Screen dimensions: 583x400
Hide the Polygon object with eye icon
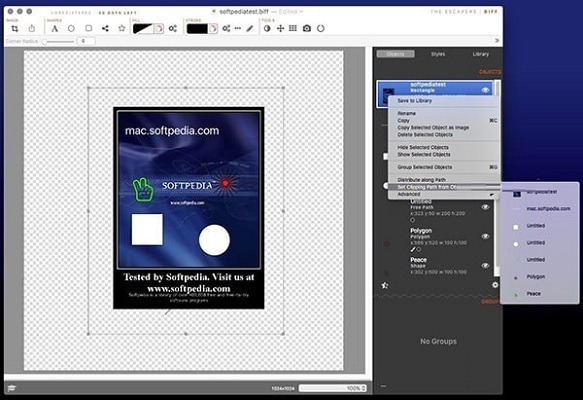click(x=485, y=236)
